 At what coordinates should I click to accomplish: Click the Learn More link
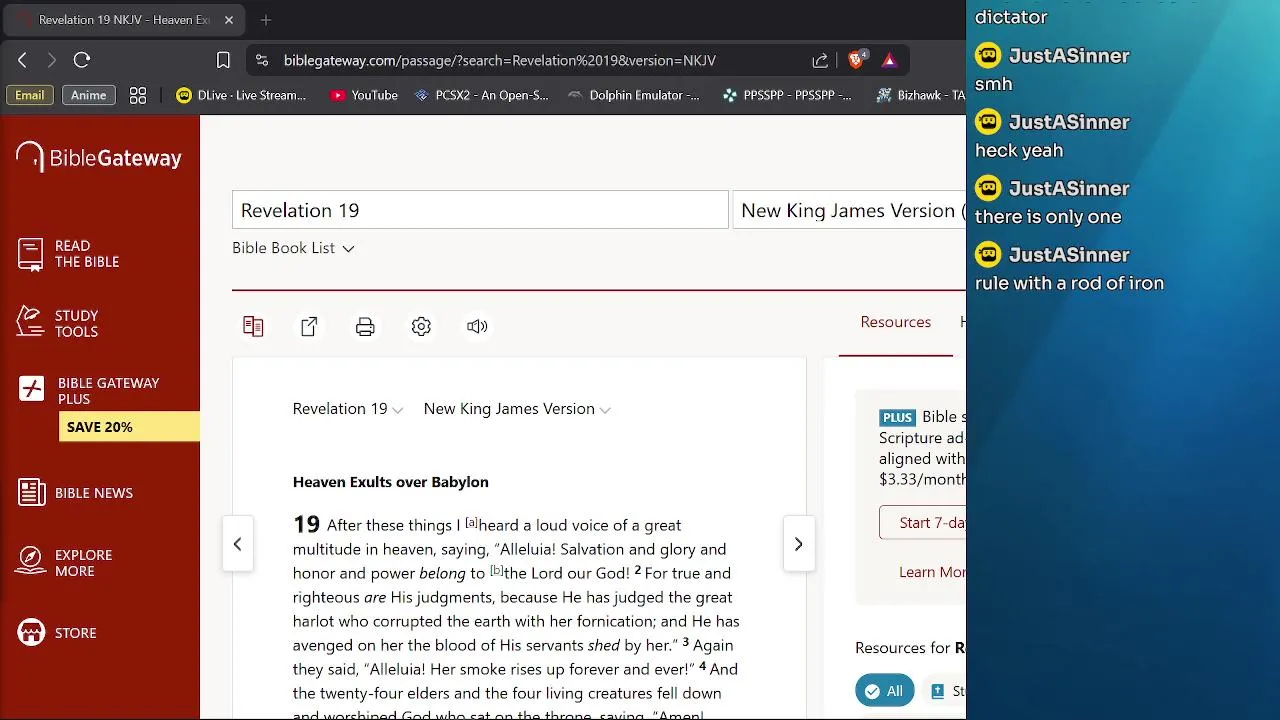click(932, 572)
